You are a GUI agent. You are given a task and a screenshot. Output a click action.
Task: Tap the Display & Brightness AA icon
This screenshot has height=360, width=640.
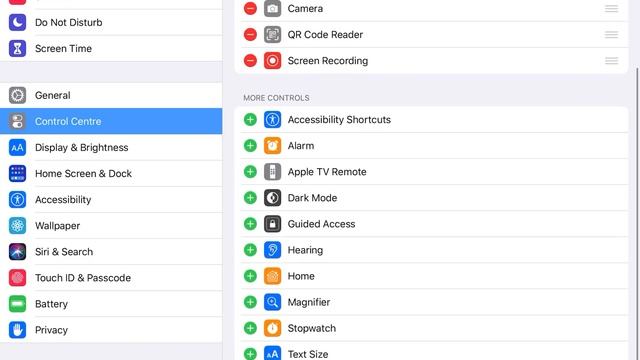click(17, 147)
